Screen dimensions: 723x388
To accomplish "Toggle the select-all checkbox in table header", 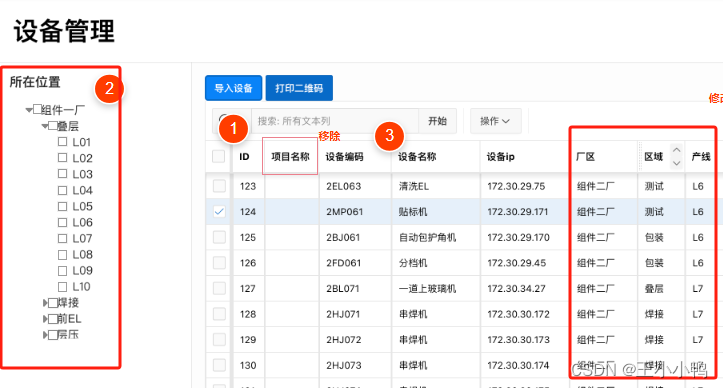I will tap(219, 156).
